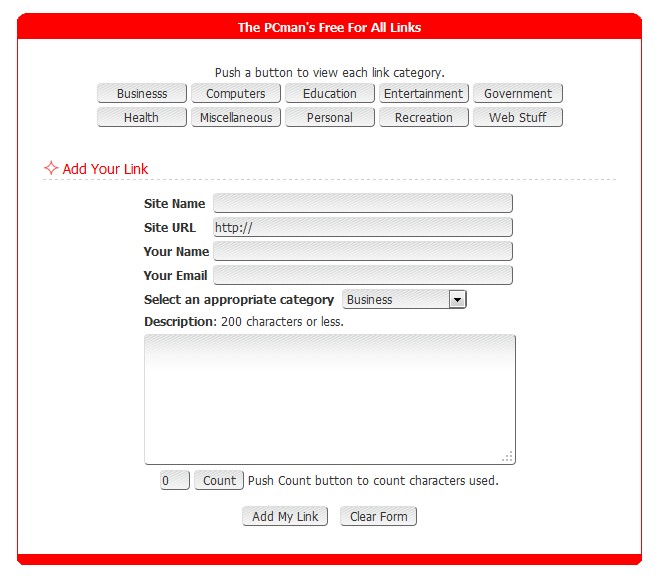Click the Your Name text box
This screenshot has width=659, height=581.
tap(363, 251)
